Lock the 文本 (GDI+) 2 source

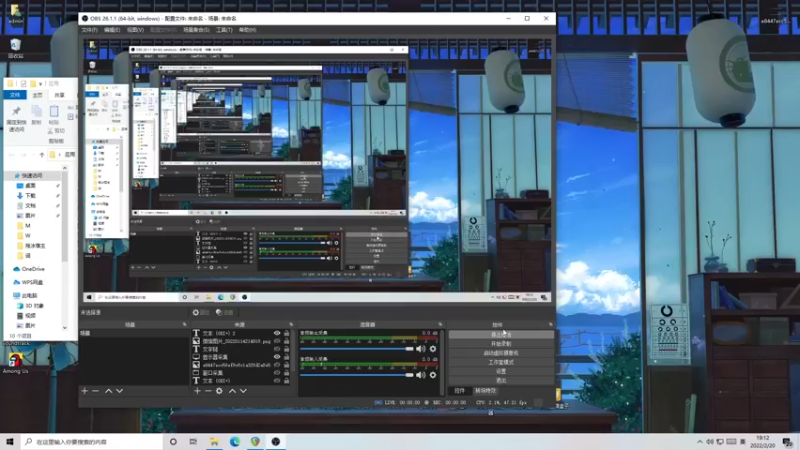pyautogui.click(x=286, y=333)
